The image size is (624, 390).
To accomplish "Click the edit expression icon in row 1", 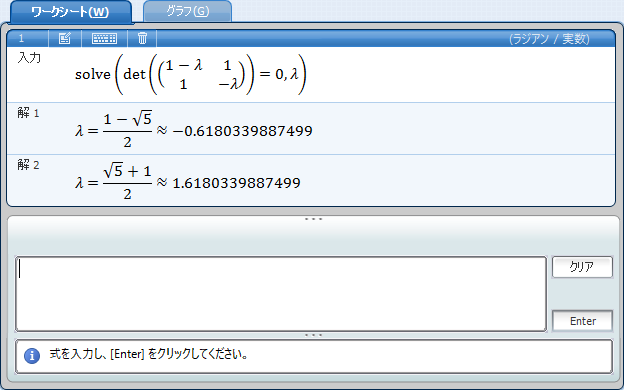I will (64, 39).
